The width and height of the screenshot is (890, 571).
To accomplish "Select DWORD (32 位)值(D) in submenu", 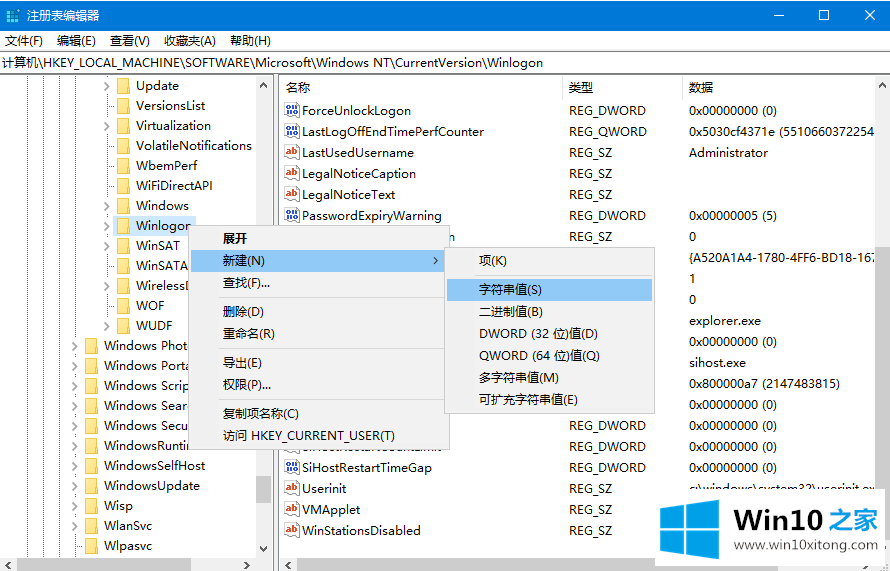I will 538,334.
